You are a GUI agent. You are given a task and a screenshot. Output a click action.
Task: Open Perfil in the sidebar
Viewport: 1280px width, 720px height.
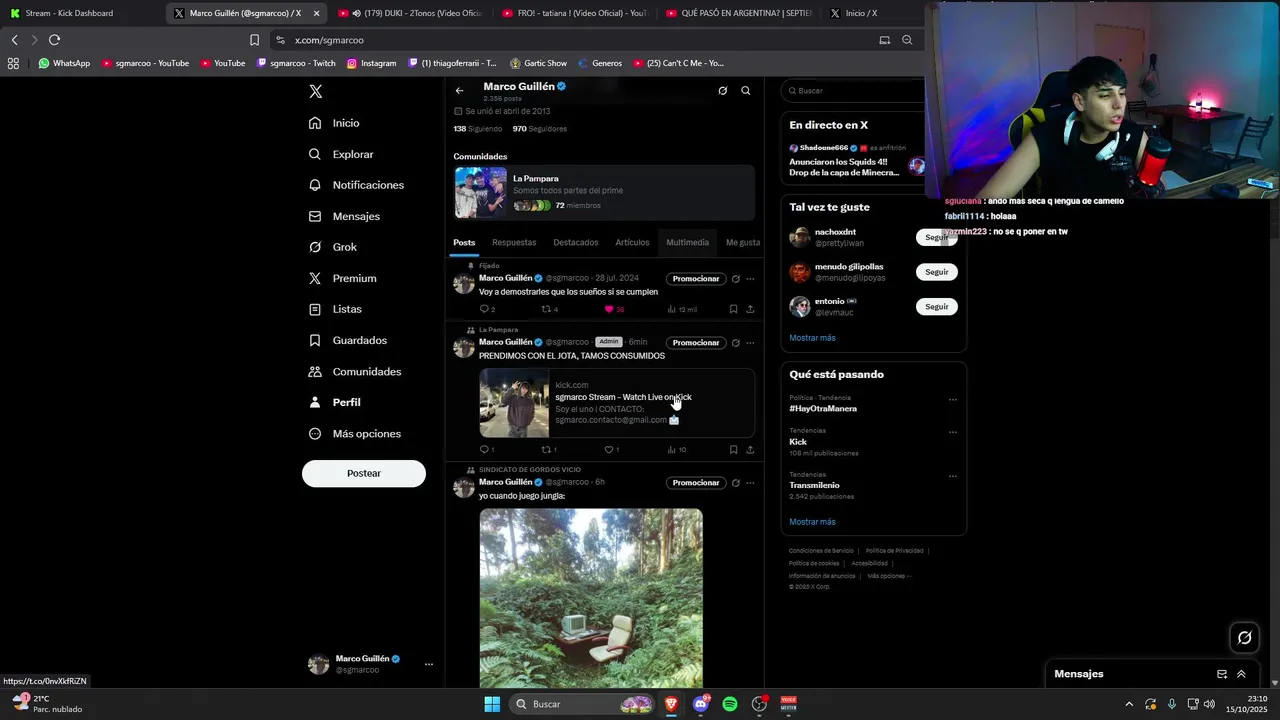point(335,402)
